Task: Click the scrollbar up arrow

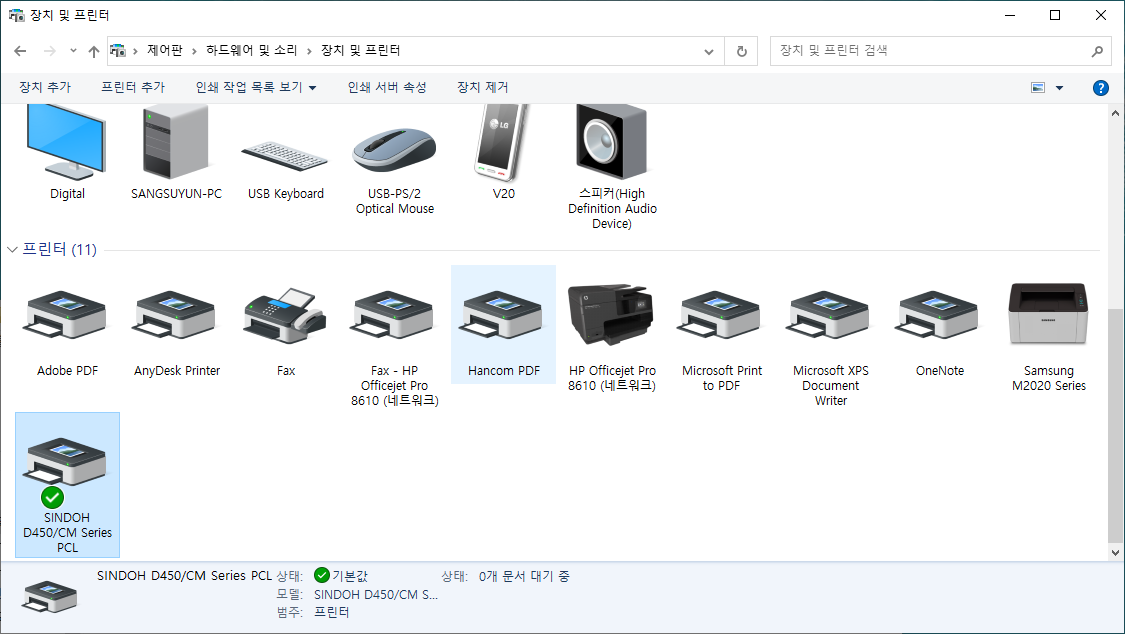Action: pyautogui.click(x=1115, y=113)
